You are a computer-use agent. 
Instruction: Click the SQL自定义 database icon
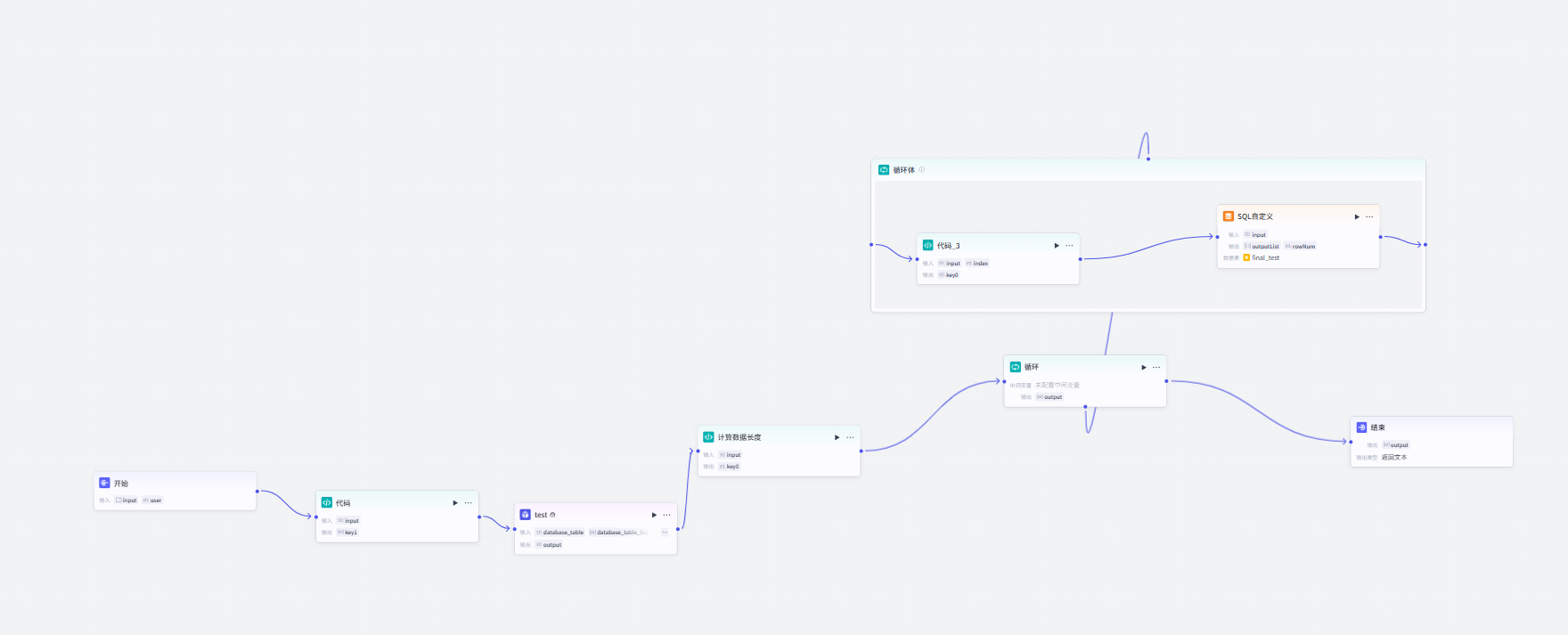click(x=1229, y=216)
